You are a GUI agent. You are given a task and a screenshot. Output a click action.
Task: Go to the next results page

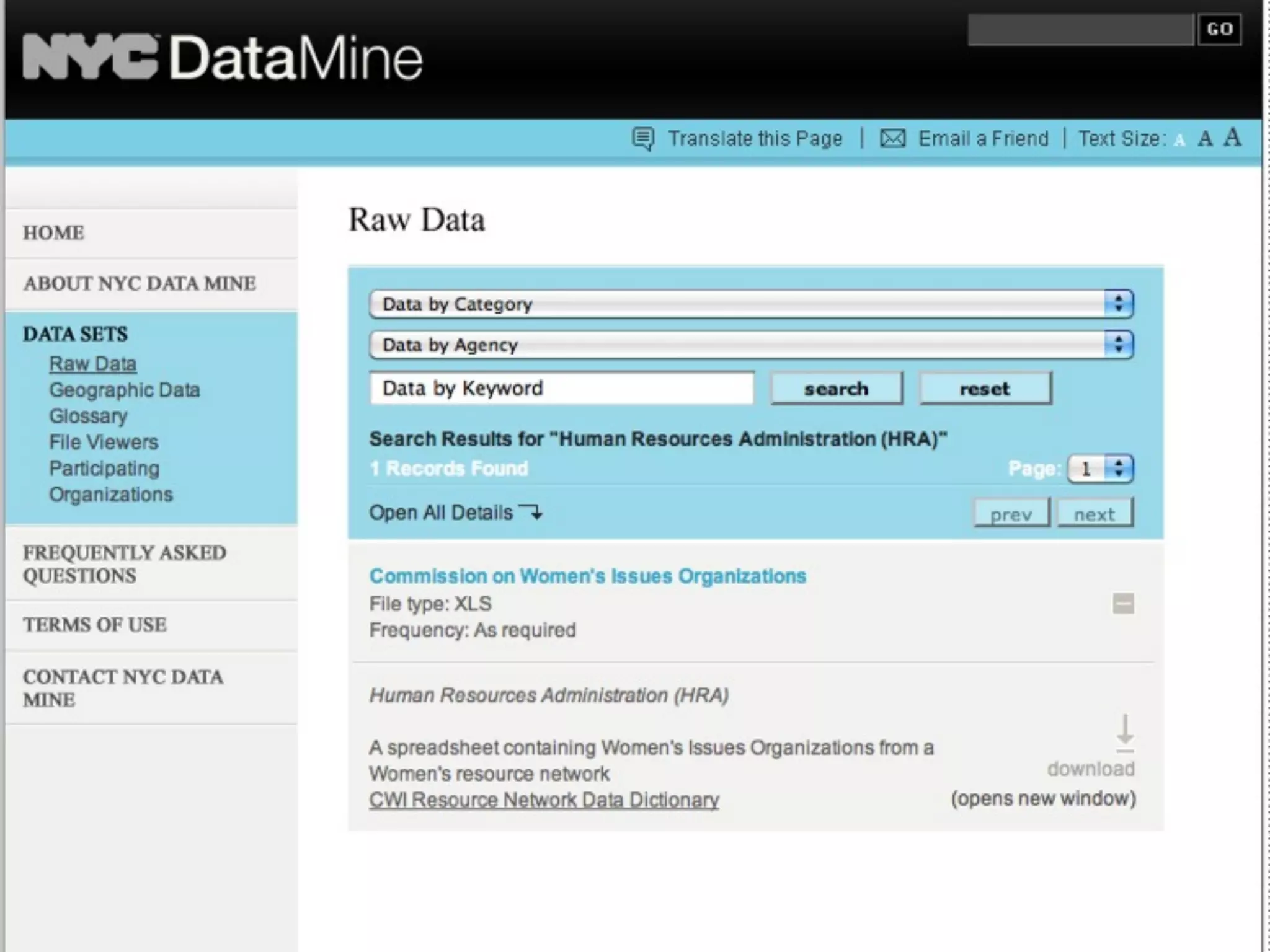1095,514
